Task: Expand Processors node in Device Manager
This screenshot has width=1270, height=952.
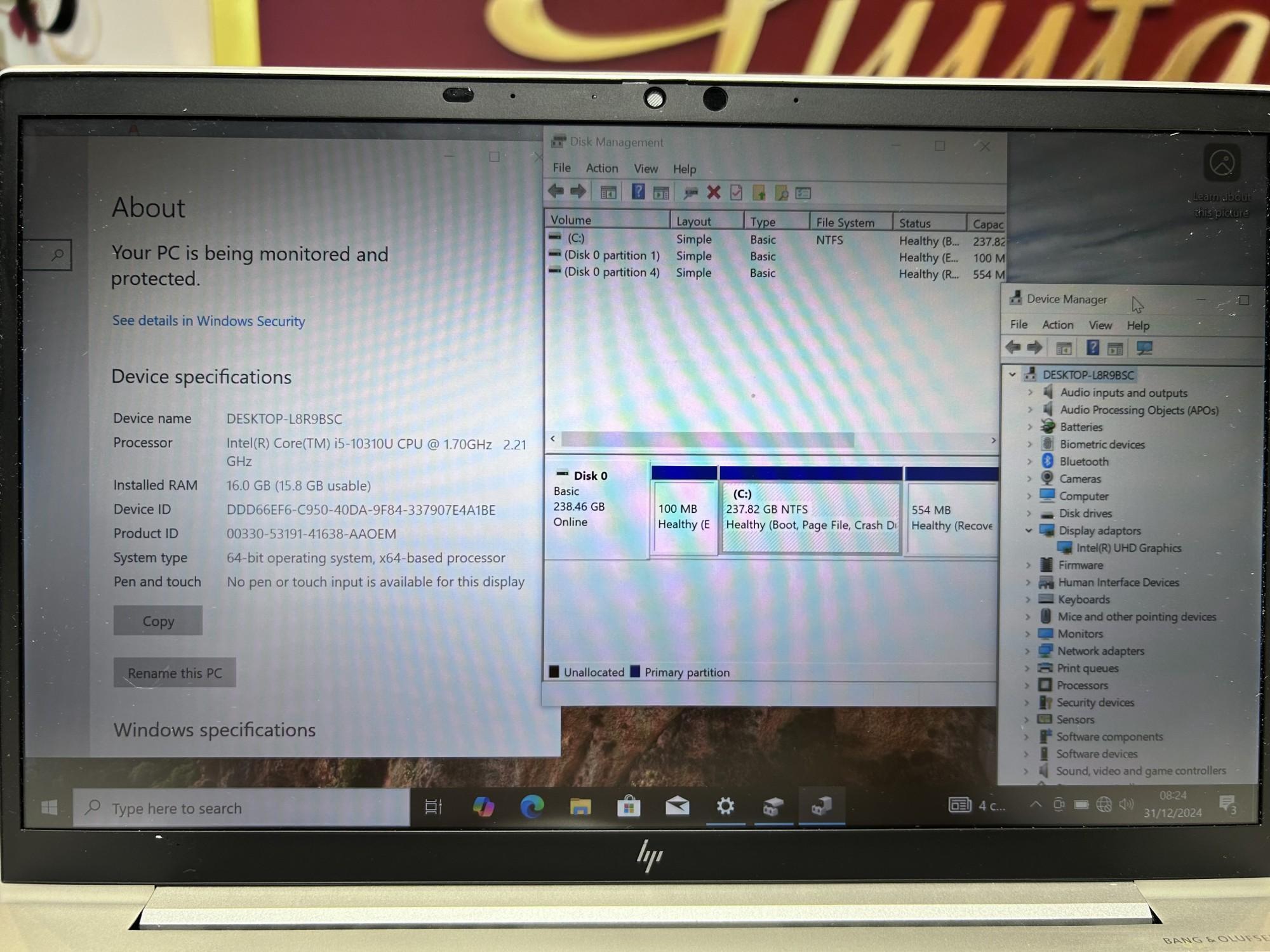Action: click(1027, 685)
